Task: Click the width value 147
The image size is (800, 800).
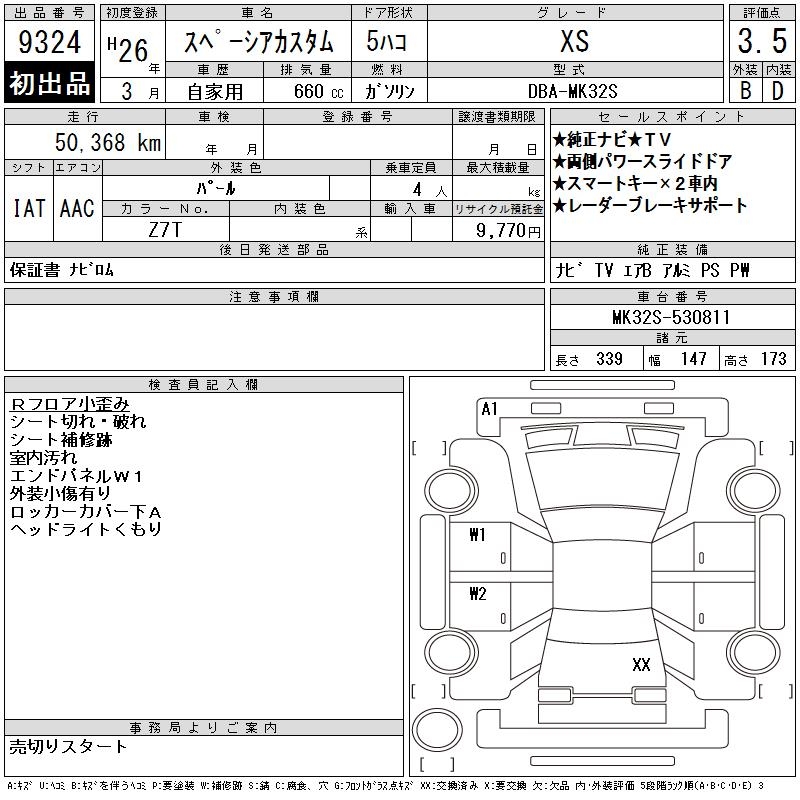Action: 694,359
